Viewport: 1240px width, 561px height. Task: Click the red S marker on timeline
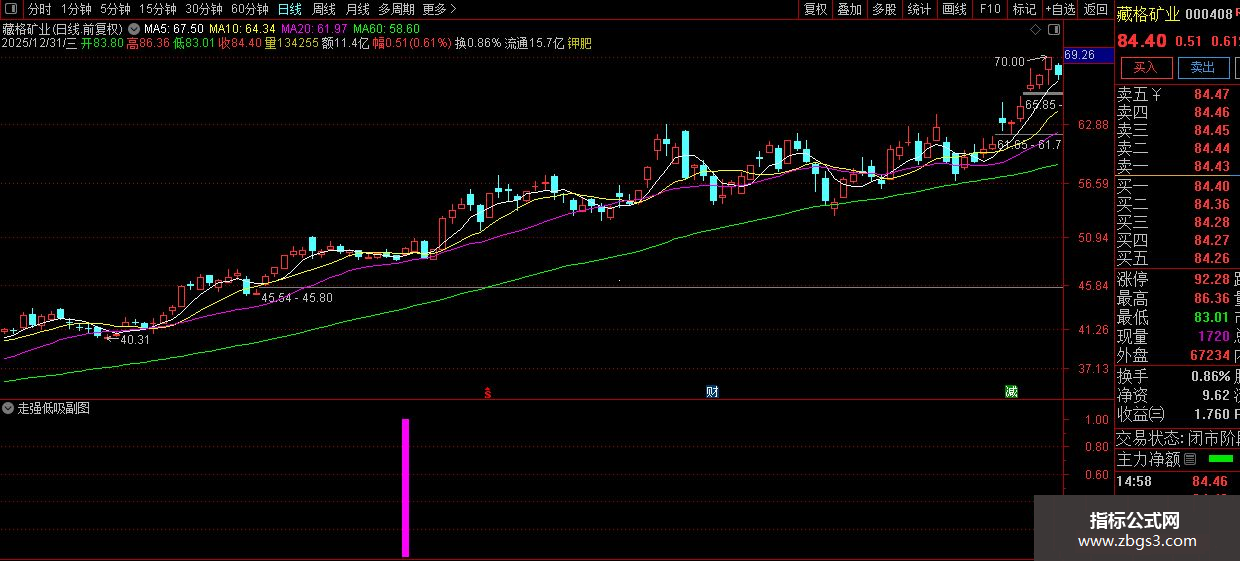click(x=488, y=392)
